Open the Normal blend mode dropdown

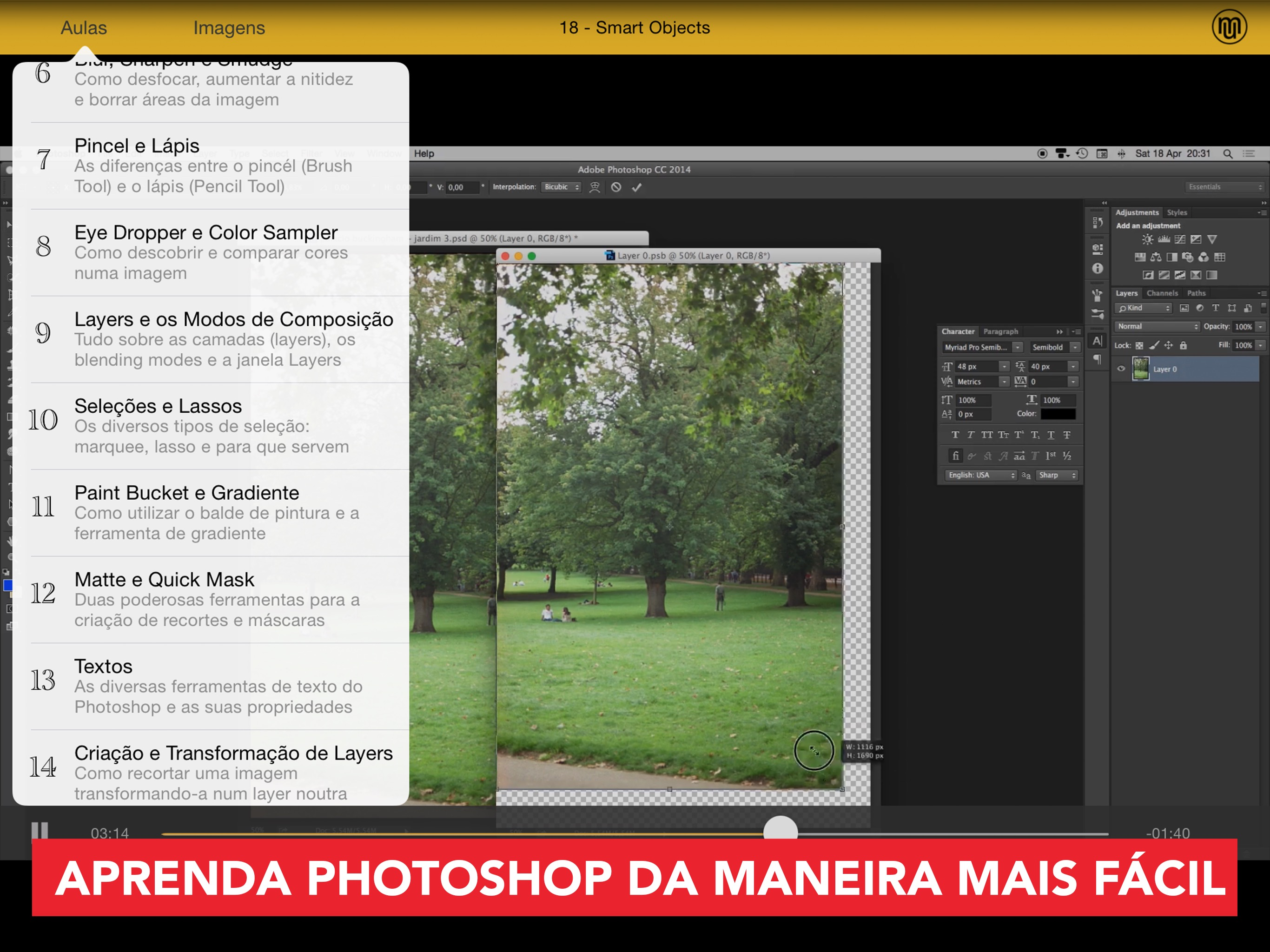[1158, 327]
